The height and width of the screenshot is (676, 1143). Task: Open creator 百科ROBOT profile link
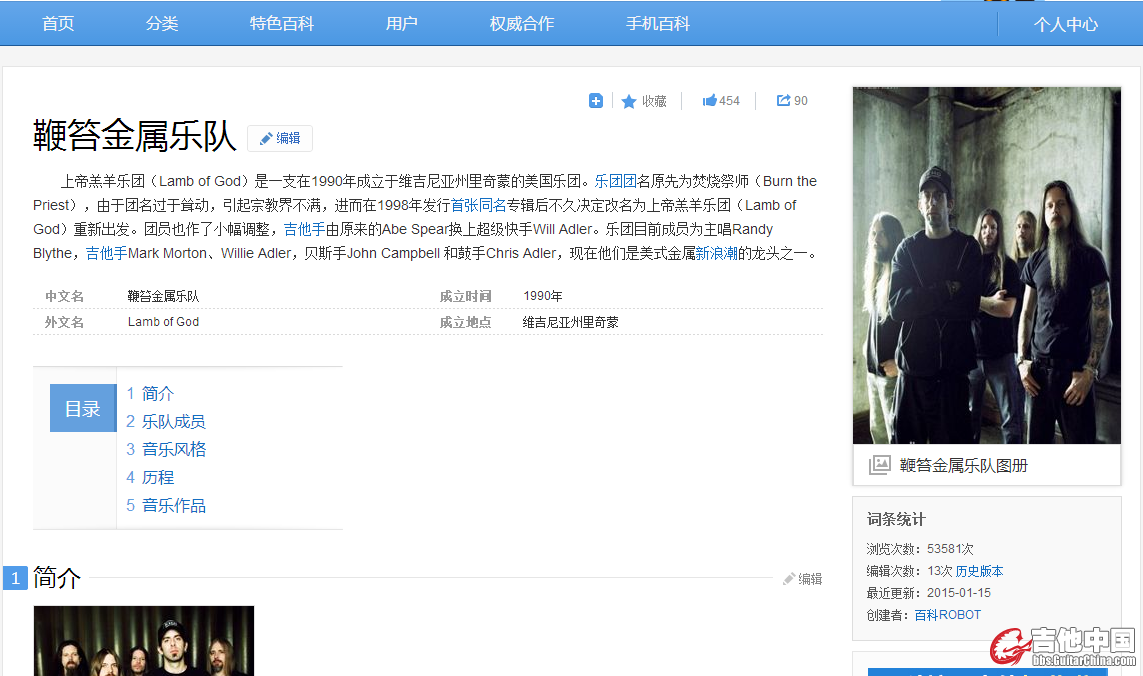tap(948, 615)
